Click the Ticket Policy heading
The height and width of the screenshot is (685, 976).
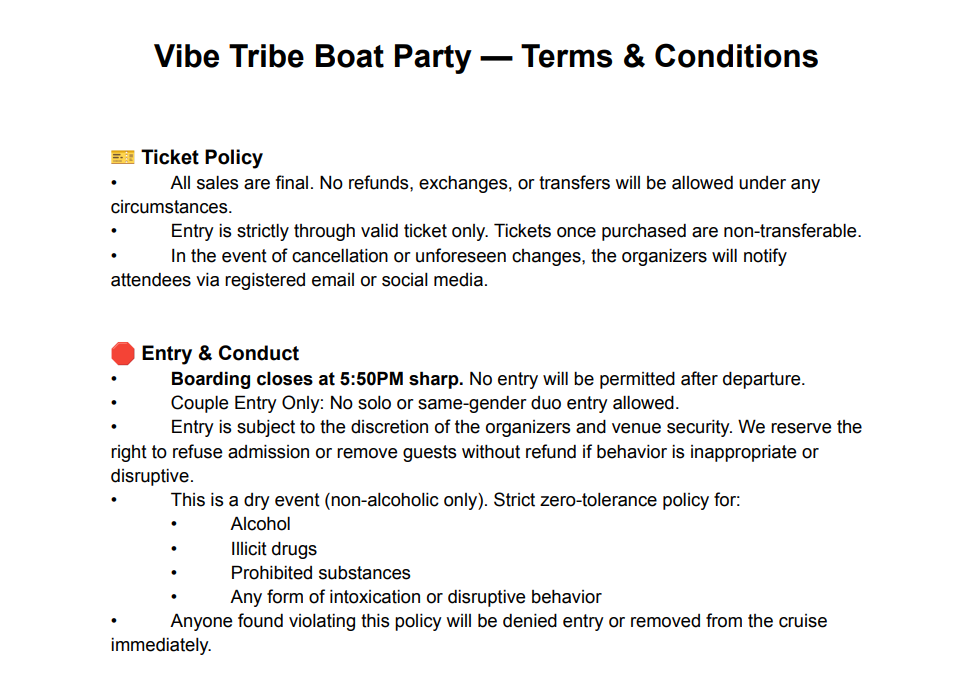click(202, 157)
